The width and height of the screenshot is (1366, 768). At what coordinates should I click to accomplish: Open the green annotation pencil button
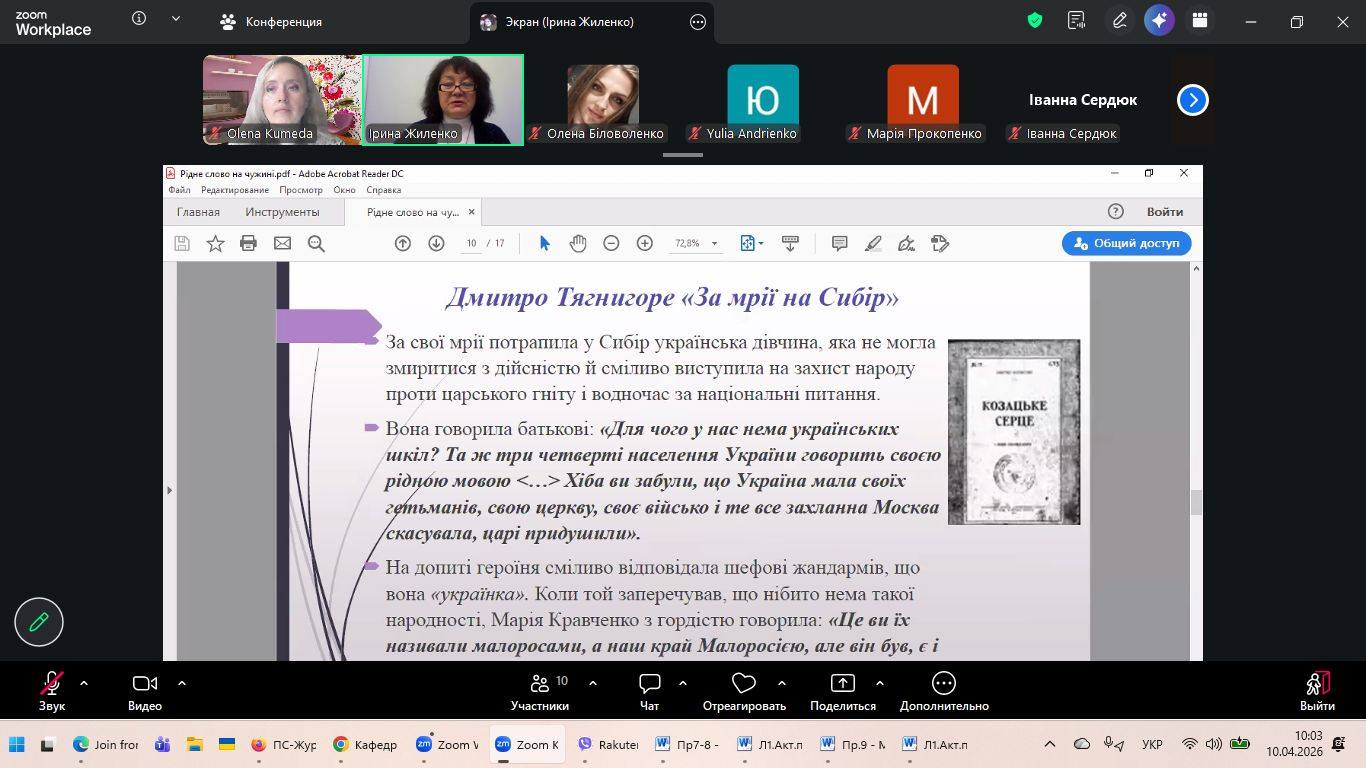(39, 622)
